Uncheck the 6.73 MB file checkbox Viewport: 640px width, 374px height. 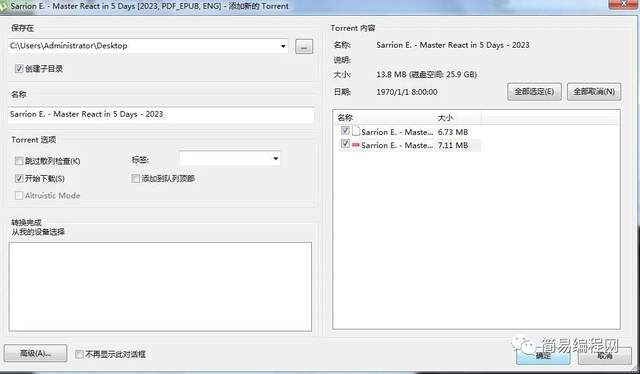tap(345, 131)
